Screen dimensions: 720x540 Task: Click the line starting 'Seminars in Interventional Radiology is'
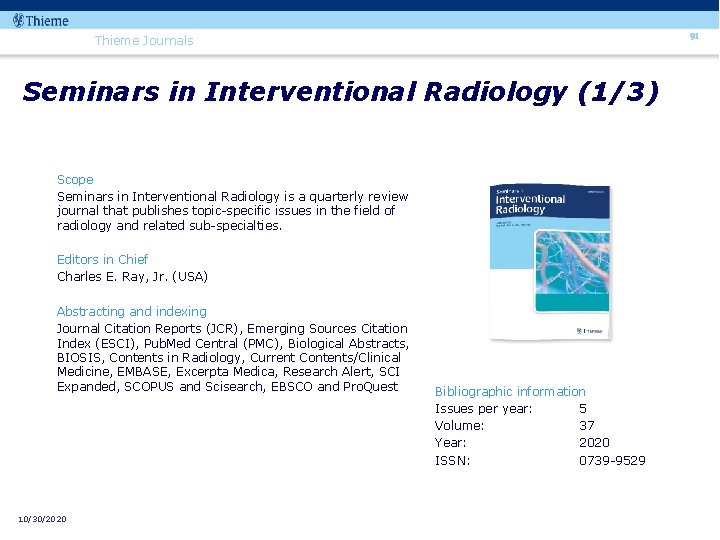pos(232,197)
